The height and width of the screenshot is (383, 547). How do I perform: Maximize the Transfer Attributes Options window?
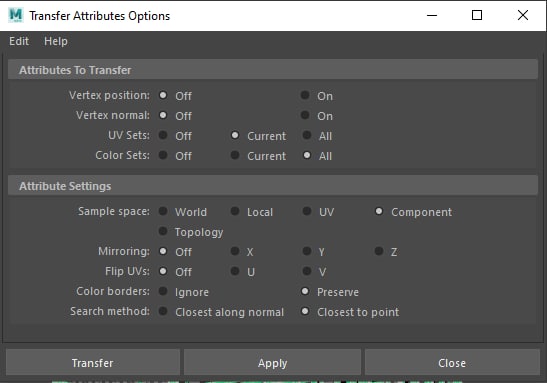[x=477, y=15]
